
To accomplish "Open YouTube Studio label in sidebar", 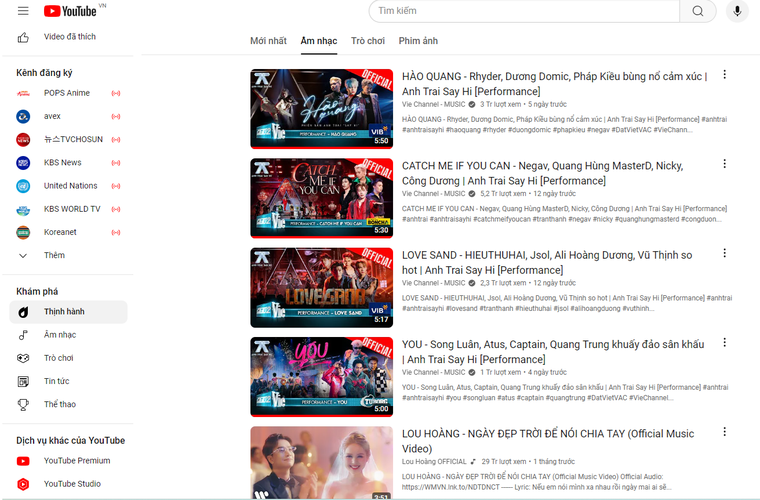I will (x=72, y=484).
